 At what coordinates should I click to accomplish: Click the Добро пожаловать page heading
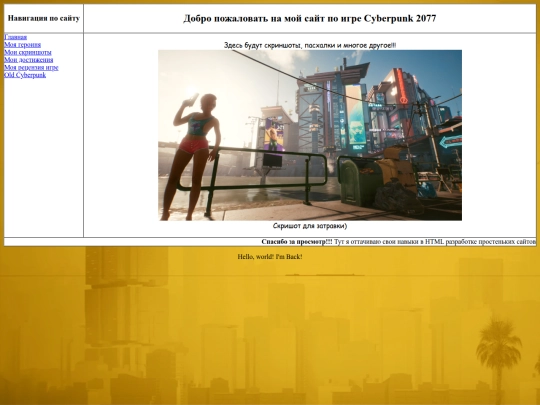(310, 18)
